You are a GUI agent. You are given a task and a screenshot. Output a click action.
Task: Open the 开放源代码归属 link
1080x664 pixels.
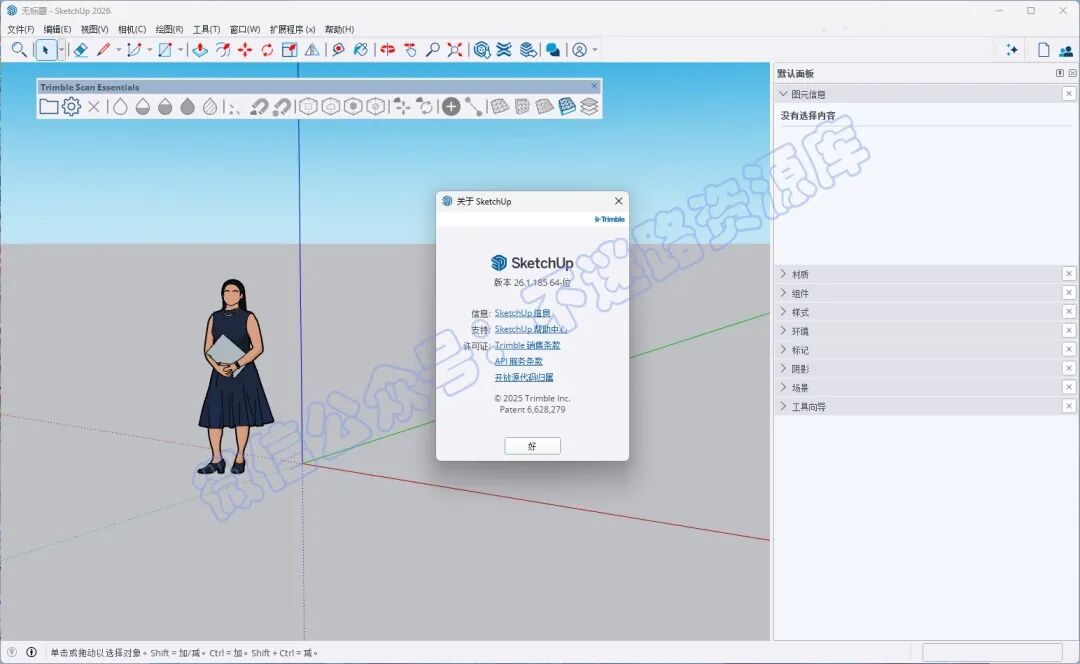[524, 377]
